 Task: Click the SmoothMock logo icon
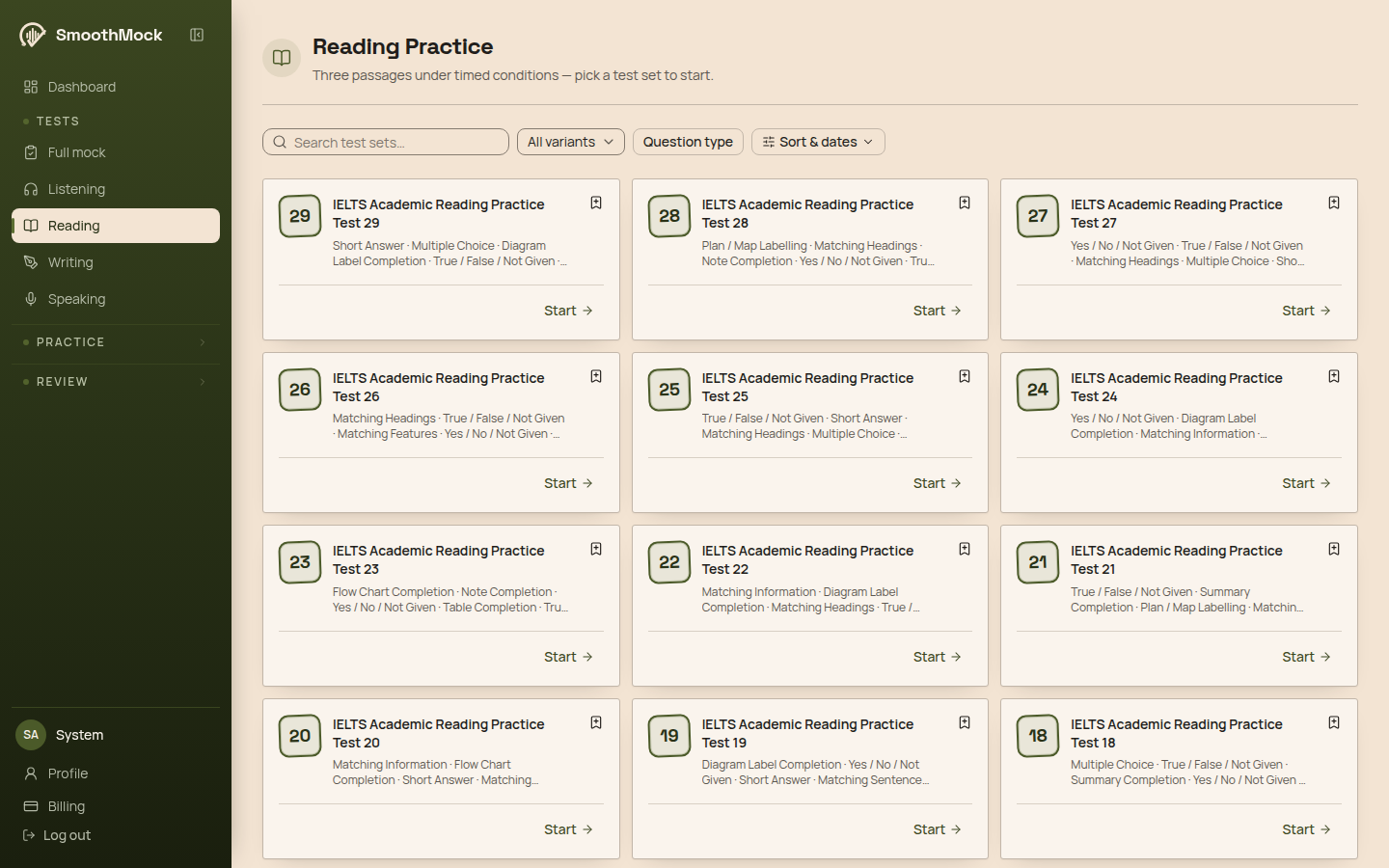coord(32,35)
